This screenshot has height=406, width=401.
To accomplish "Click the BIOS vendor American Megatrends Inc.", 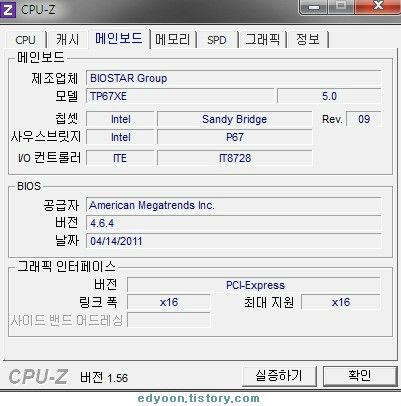I will pyautogui.click(x=233, y=205).
